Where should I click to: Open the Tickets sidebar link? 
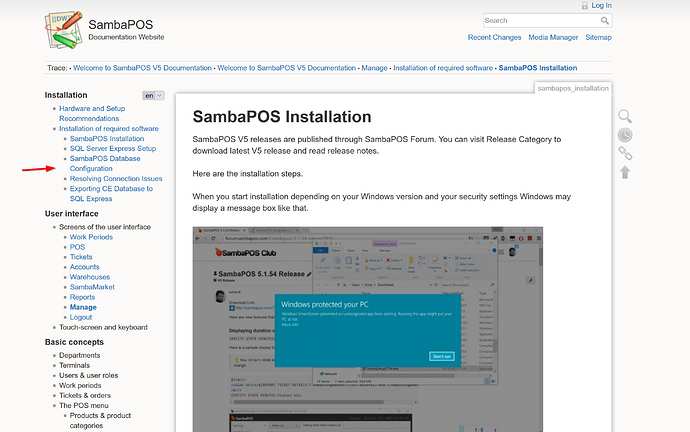click(x=81, y=257)
